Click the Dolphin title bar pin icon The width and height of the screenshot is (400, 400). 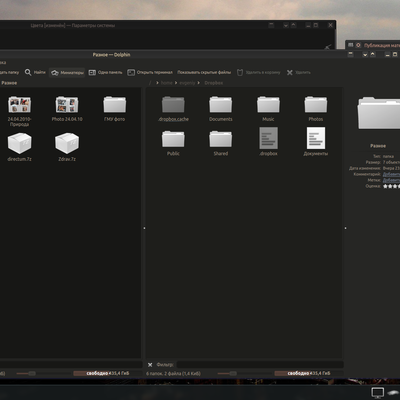pyautogui.click(x=350, y=54)
